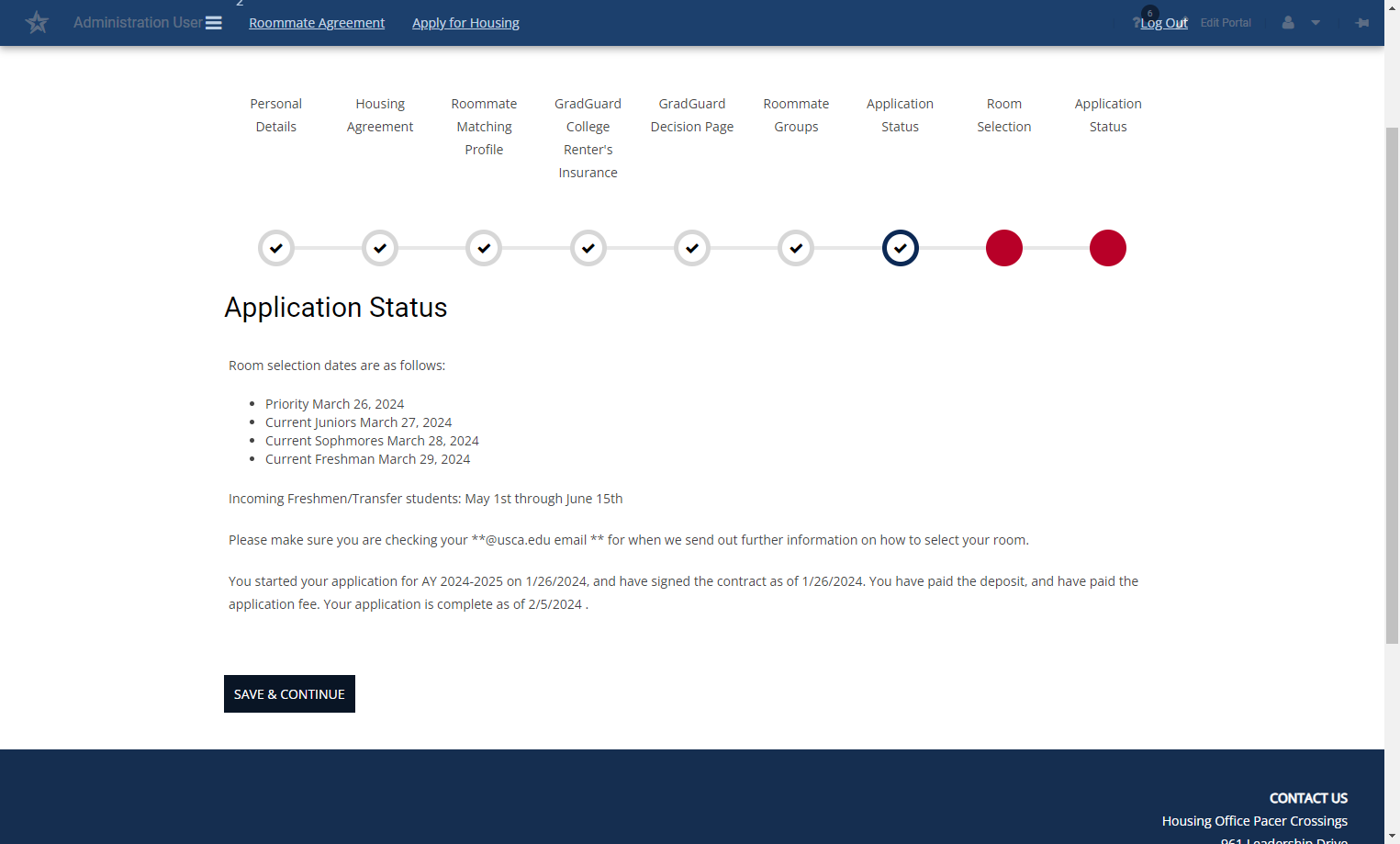This screenshot has width=1400, height=844.
Task: Click the Incoming Freshmen/Transfer students line
Action: [425, 499]
